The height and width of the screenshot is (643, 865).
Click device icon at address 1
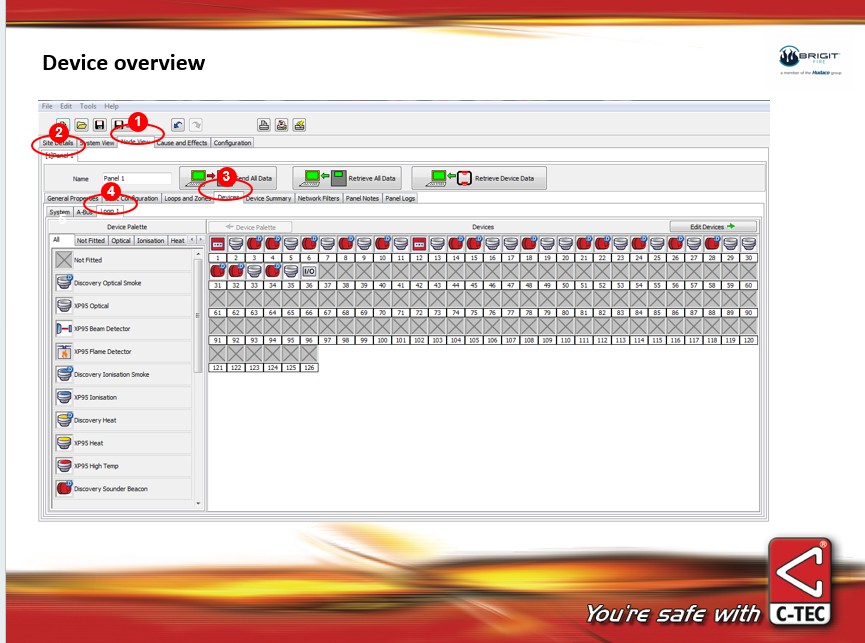[x=217, y=244]
